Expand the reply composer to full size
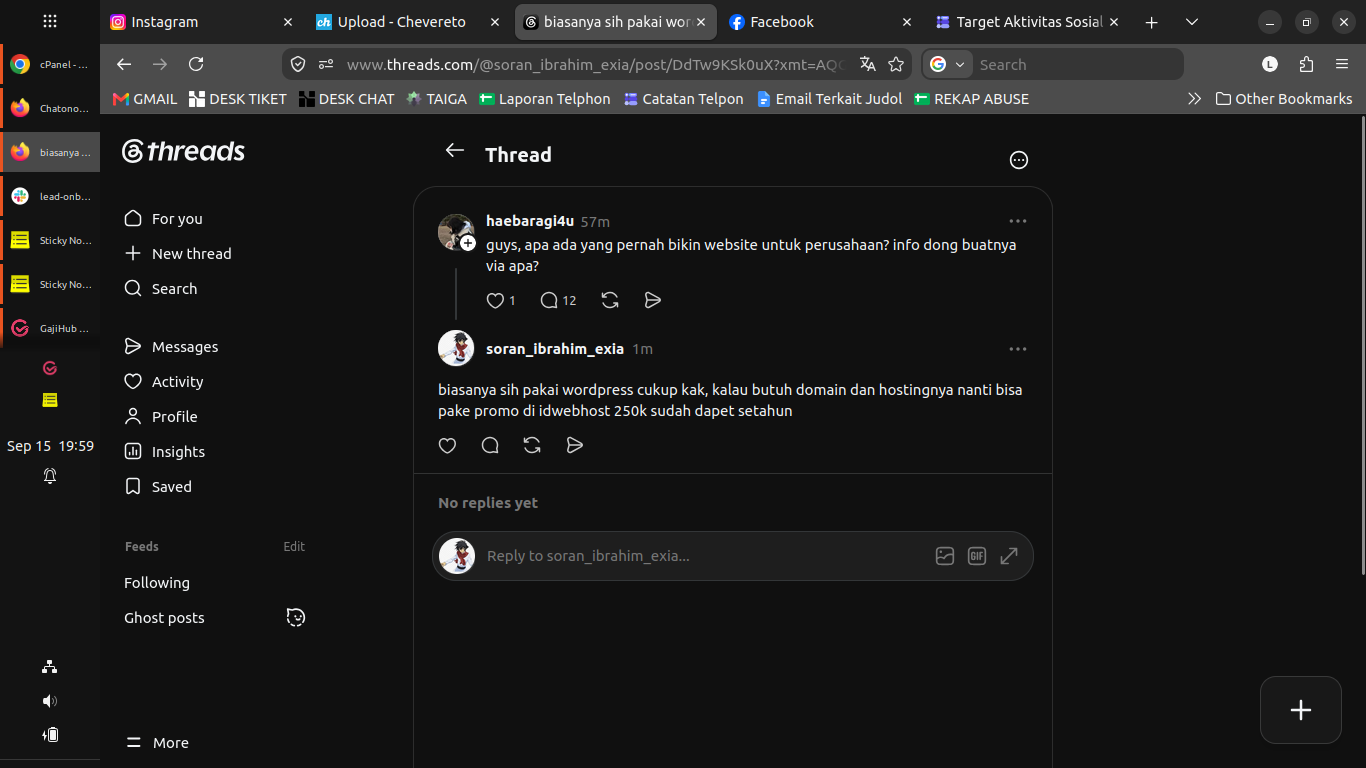 pyautogui.click(x=1009, y=556)
